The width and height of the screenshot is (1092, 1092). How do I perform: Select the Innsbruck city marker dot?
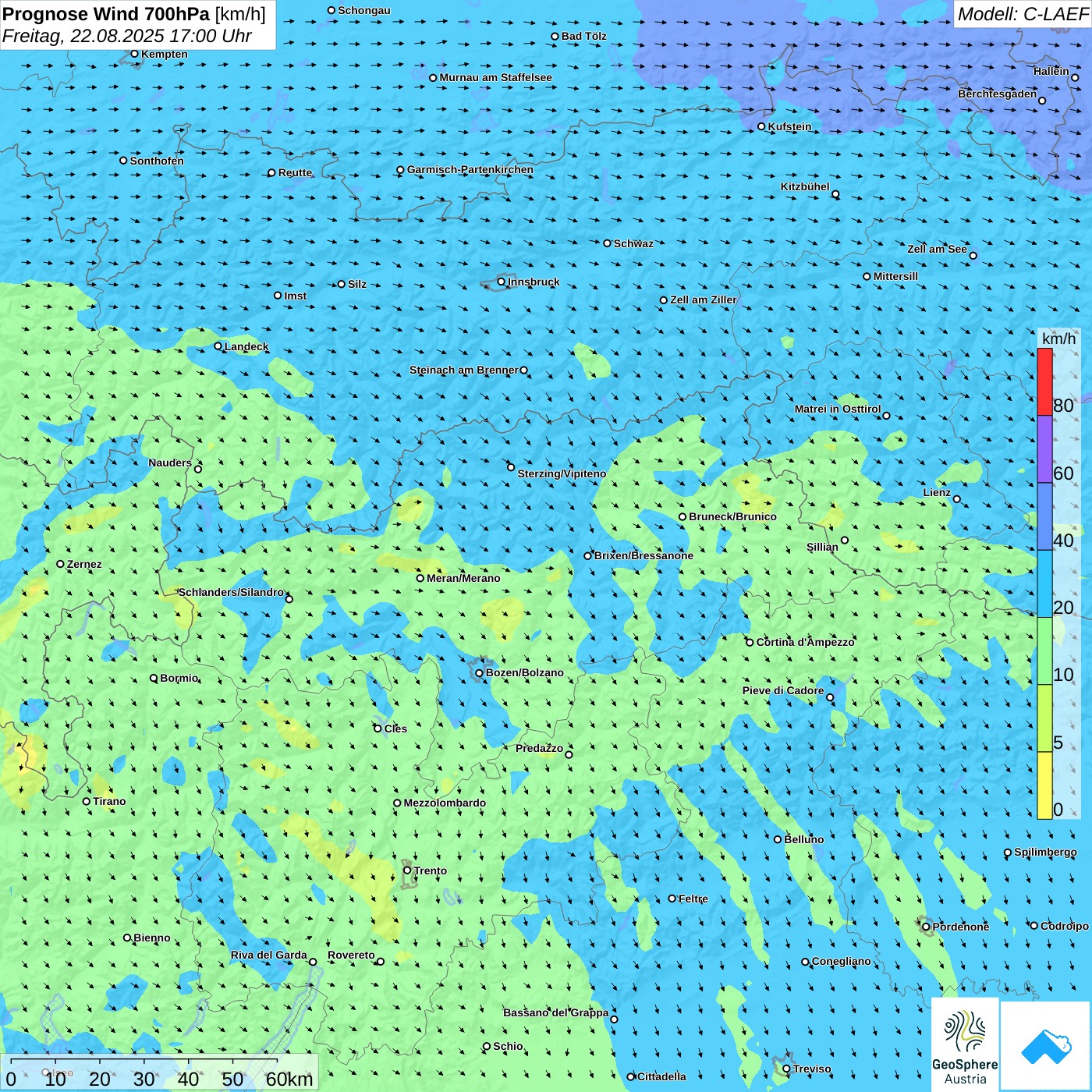(x=502, y=282)
